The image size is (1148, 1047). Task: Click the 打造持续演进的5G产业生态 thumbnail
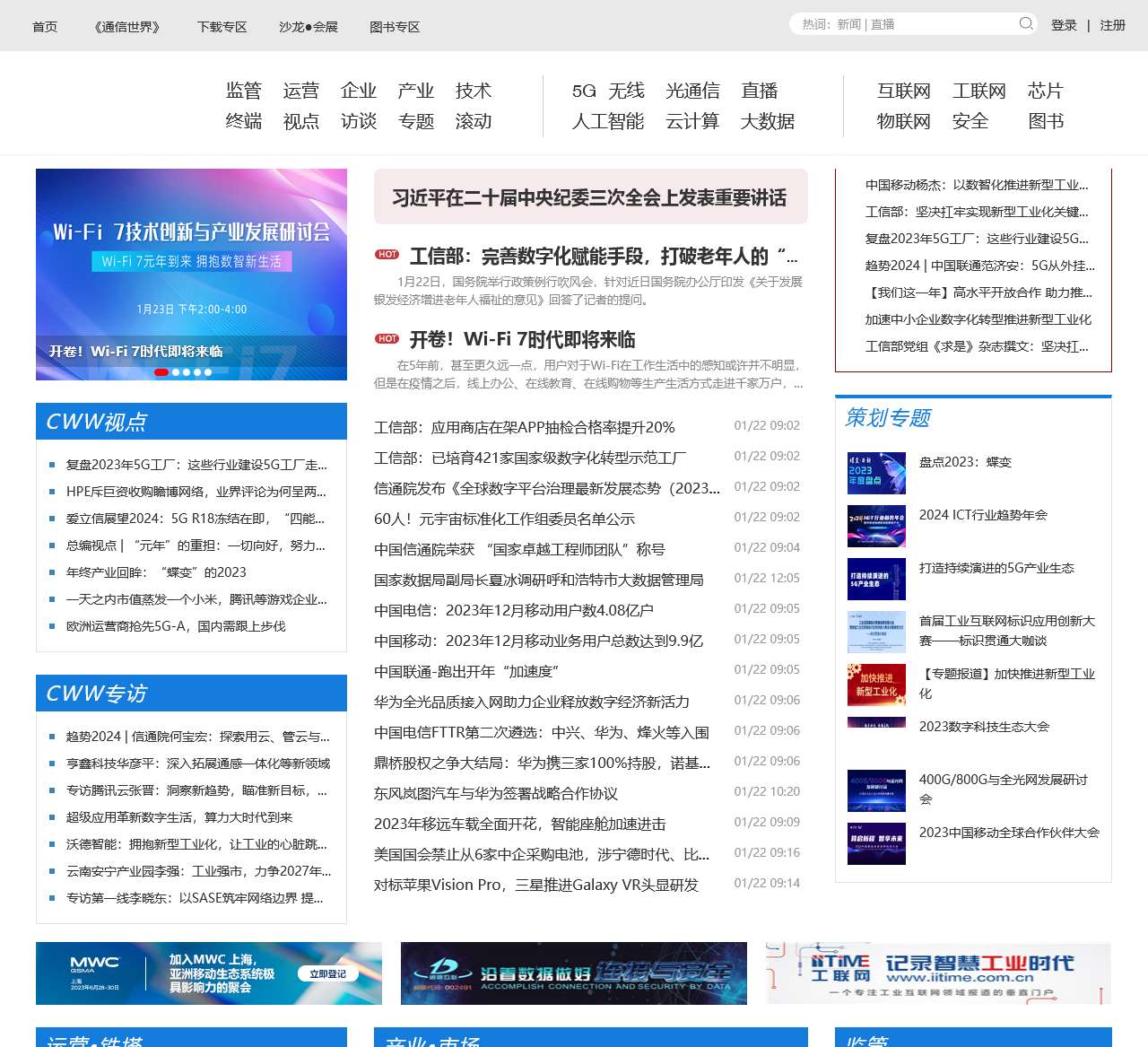click(x=876, y=580)
